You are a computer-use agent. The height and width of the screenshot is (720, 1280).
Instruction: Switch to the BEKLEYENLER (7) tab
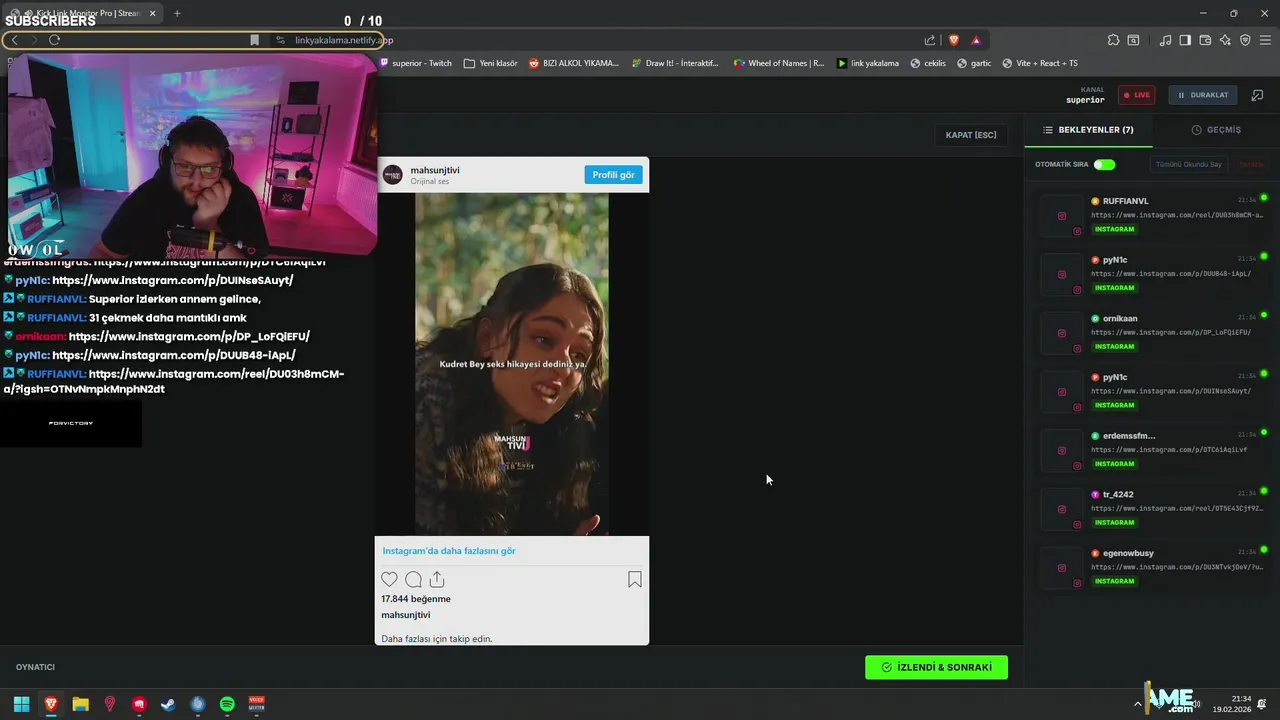point(1088,130)
